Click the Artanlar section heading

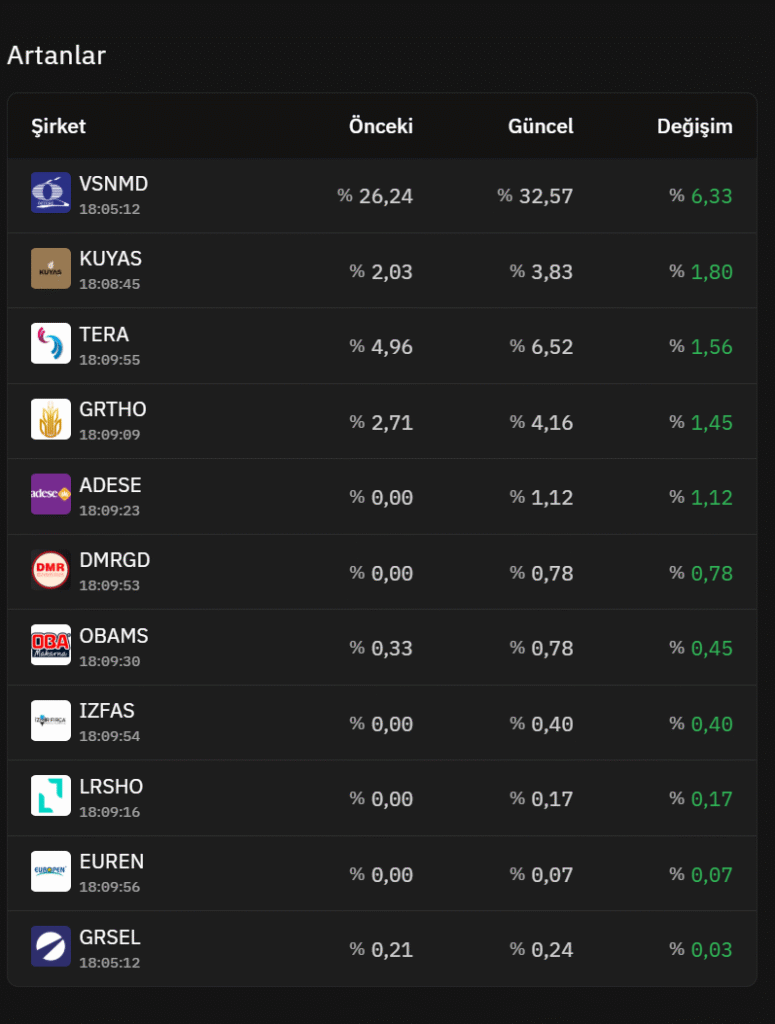pos(56,56)
